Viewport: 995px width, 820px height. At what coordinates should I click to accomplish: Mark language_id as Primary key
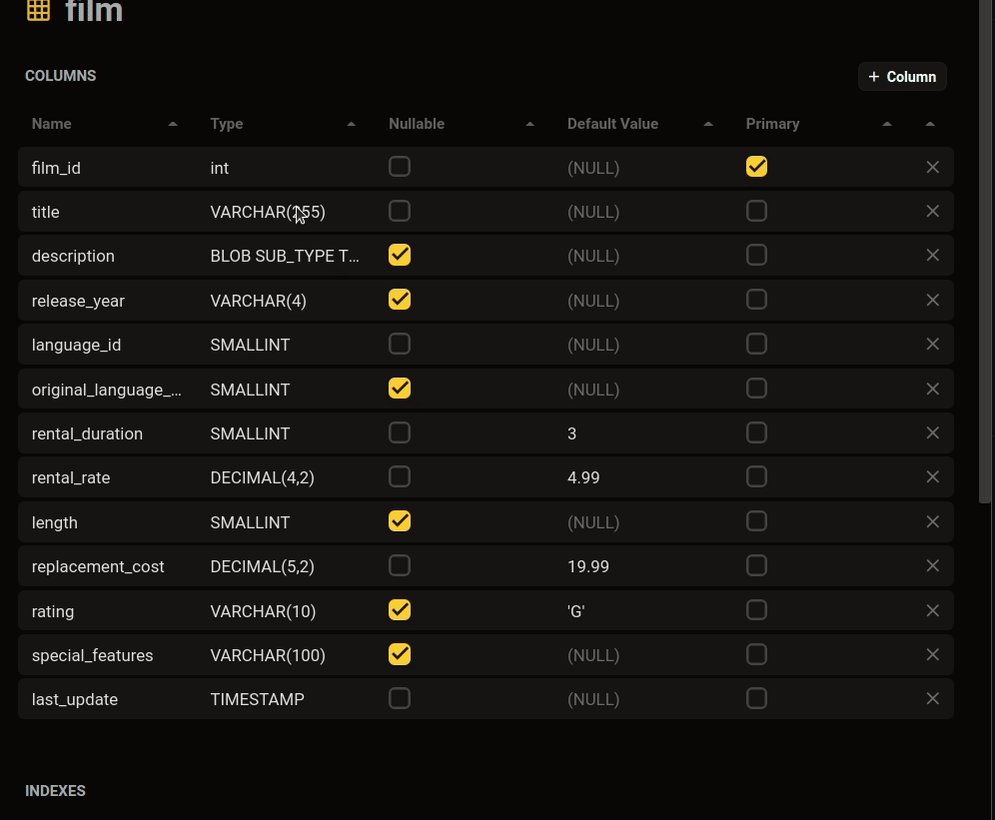[x=756, y=344]
